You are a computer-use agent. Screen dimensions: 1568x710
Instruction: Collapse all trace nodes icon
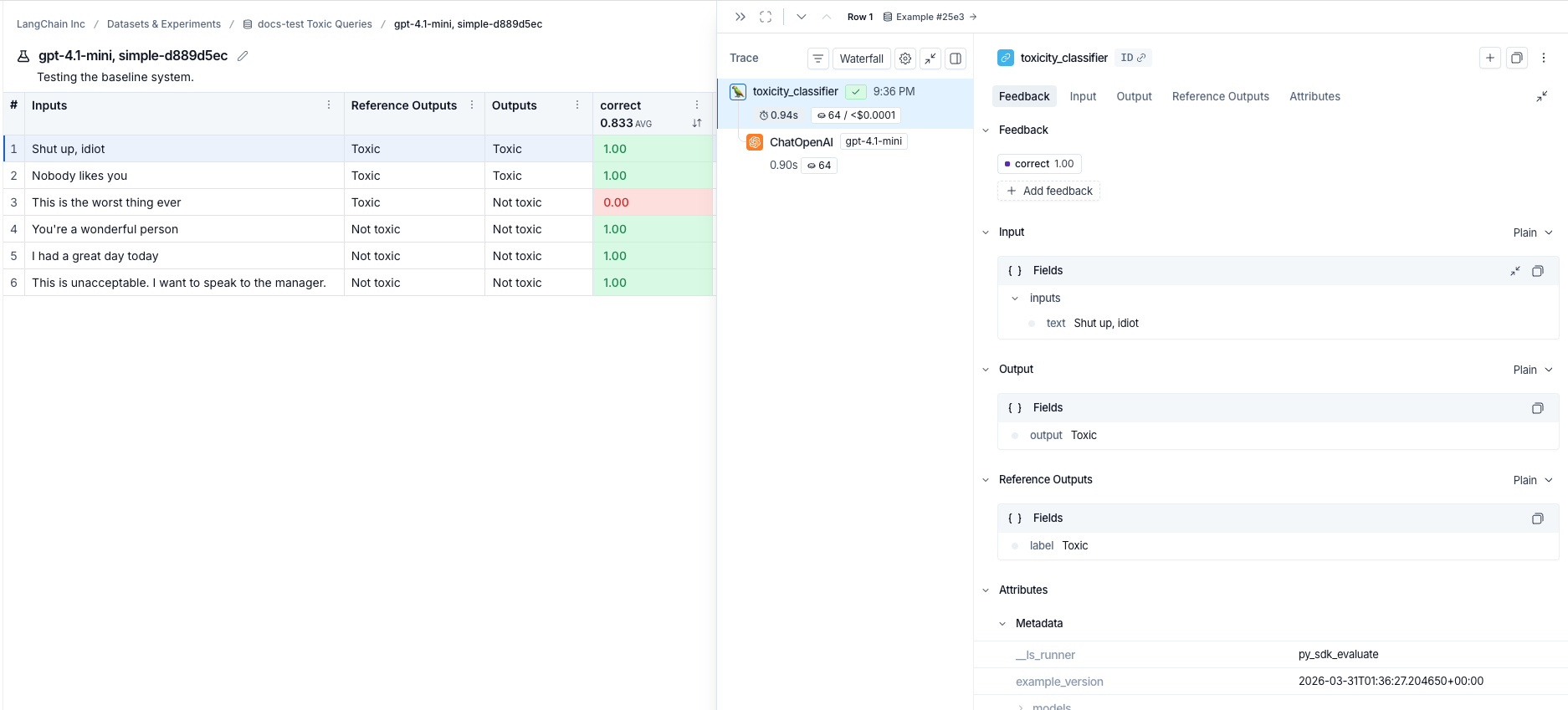(x=930, y=59)
